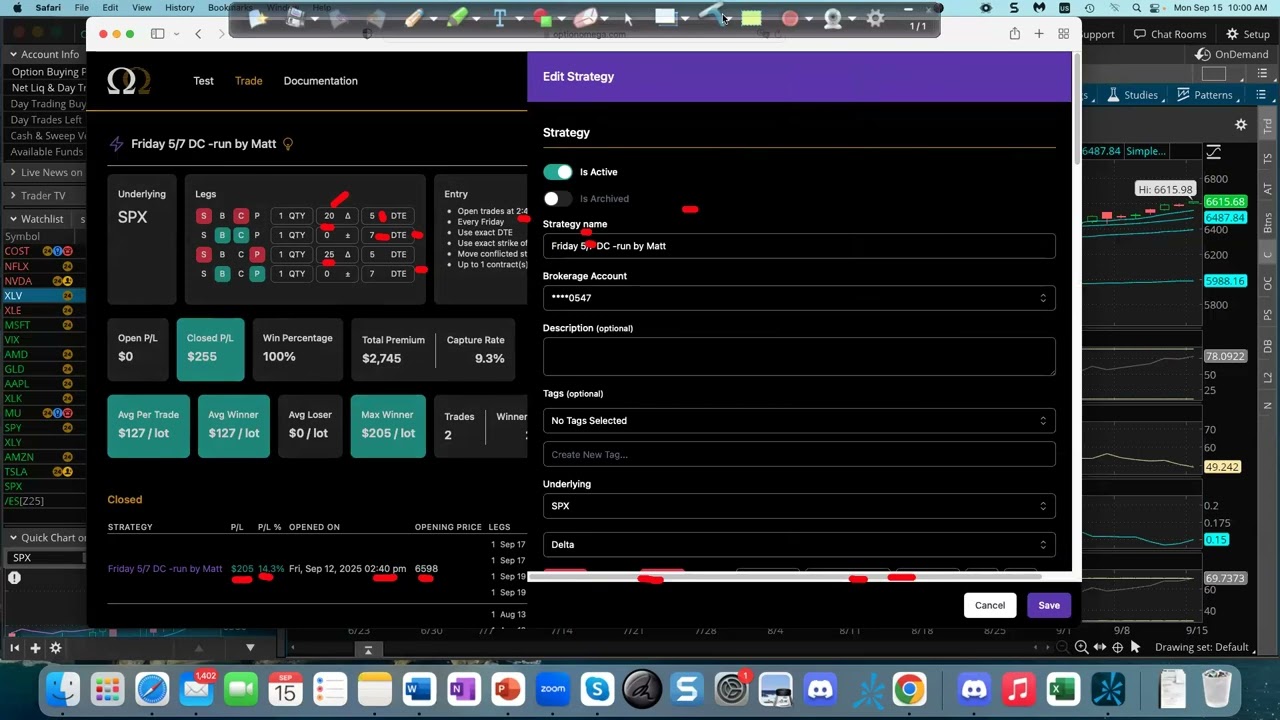Click the zoom magnifier icon under chart
Viewport: 1280px width, 720px height.
point(1081,648)
